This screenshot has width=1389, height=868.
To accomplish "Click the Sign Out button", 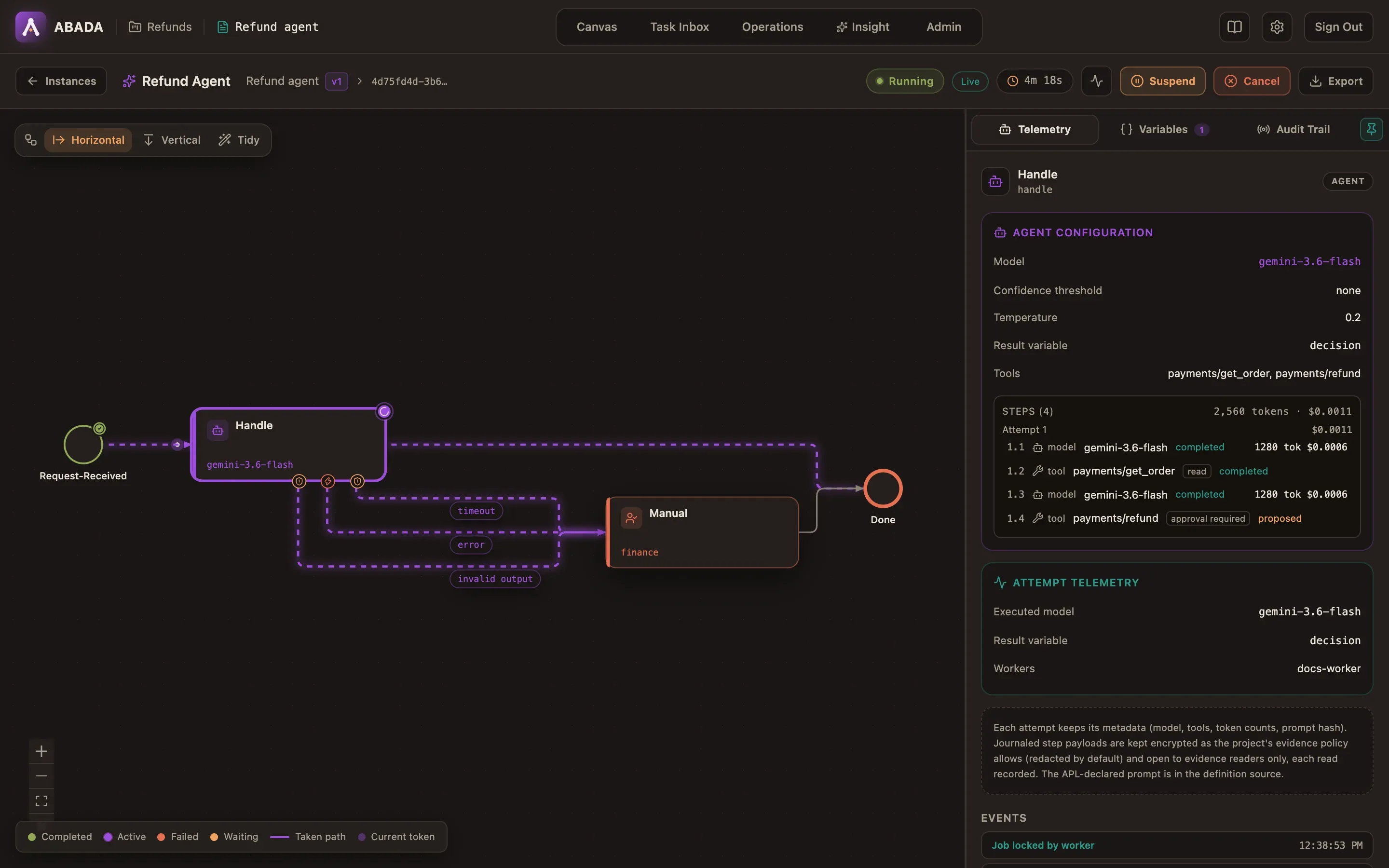I will click(x=1338, y=27).
